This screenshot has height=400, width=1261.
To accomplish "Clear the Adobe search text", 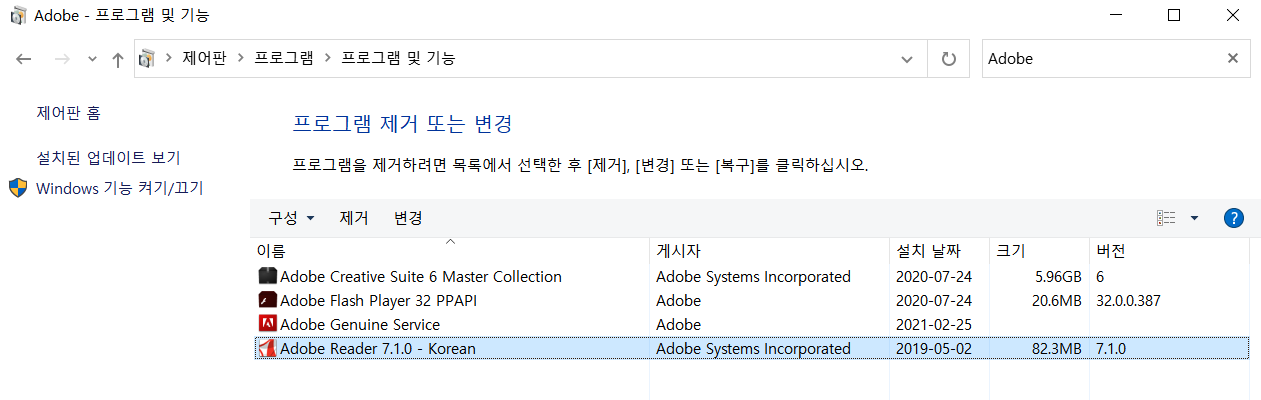I will 1233,58.
